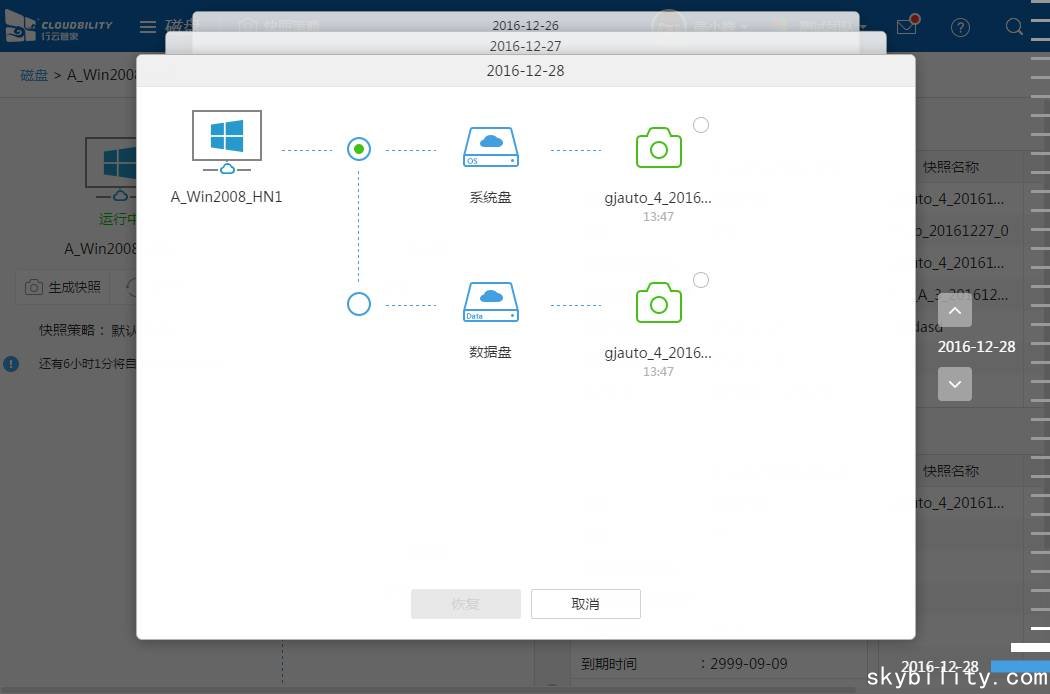This screenshot has width=1050, height=694.
Task: Go to next date with down chevron
Action: (x=955, y=384)
